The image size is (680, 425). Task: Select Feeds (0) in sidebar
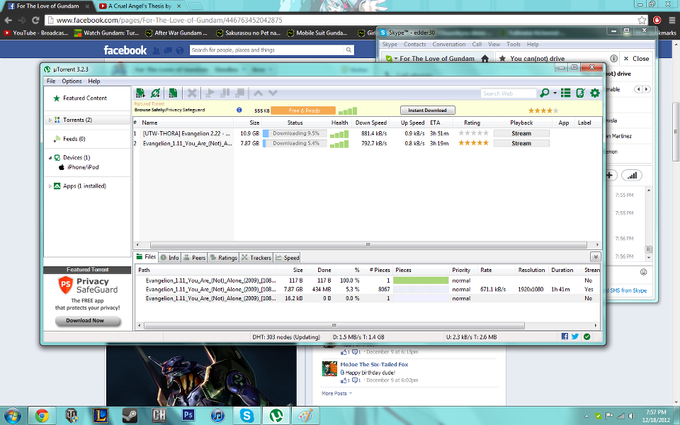coord(74,139)
